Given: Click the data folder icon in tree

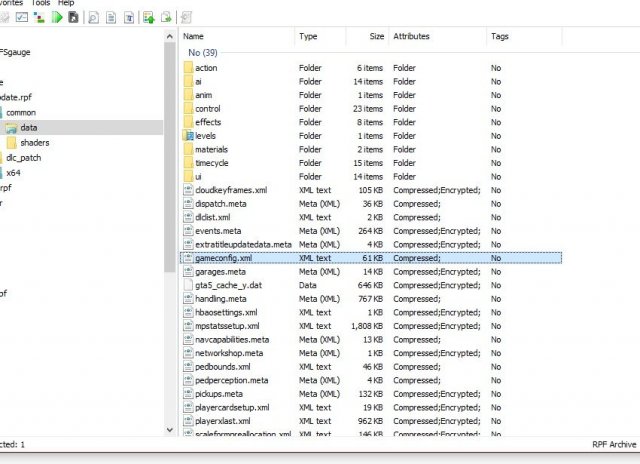Looking at the screenshot, I should pyautogui.click(x=11, y=128).
